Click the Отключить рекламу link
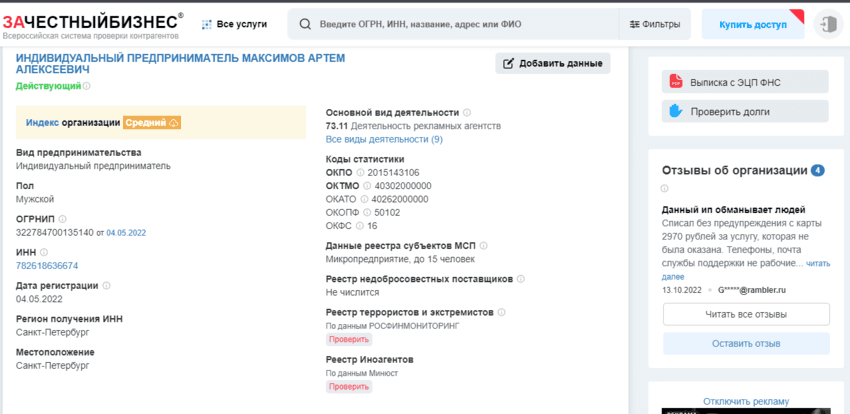 (746, 402)
